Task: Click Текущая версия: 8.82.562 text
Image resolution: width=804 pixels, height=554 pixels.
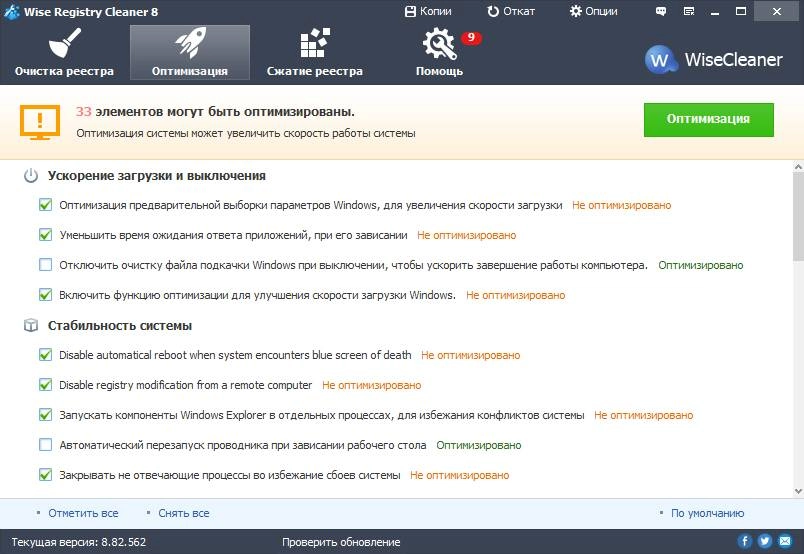Action: (x=78, y=542)
